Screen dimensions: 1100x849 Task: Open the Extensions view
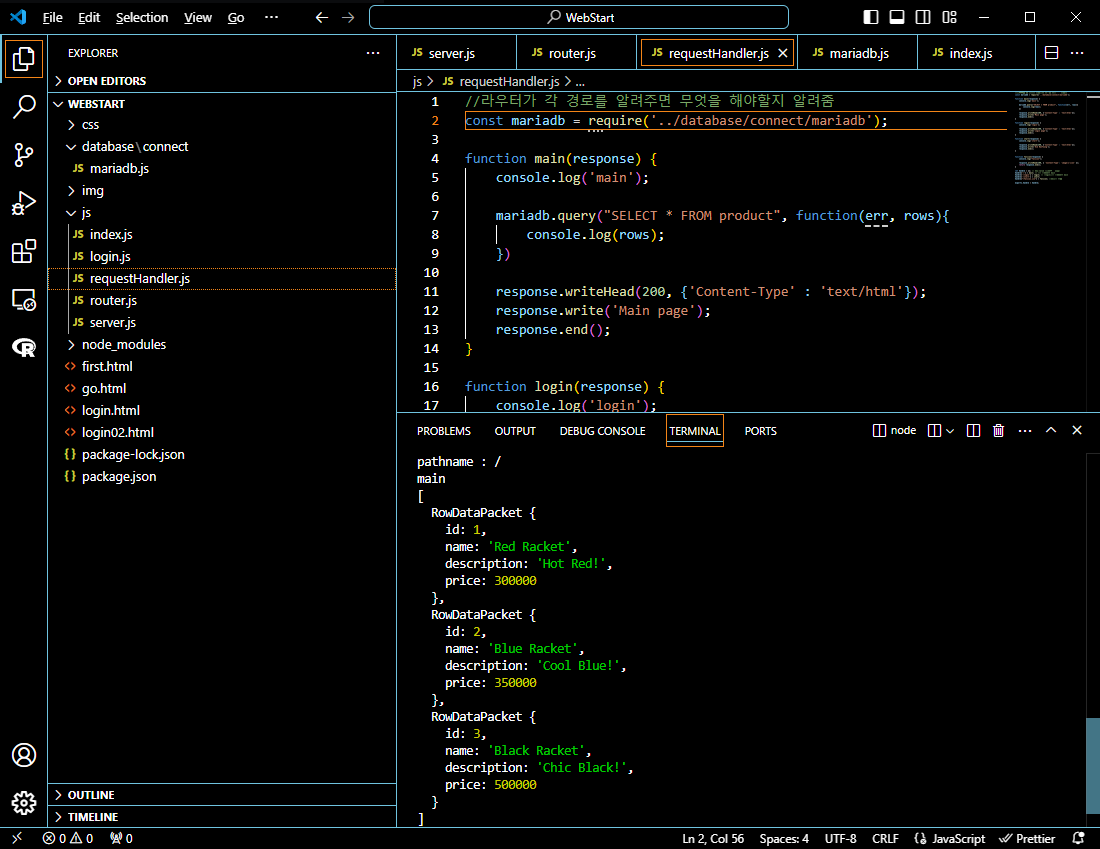pos(24,251)
